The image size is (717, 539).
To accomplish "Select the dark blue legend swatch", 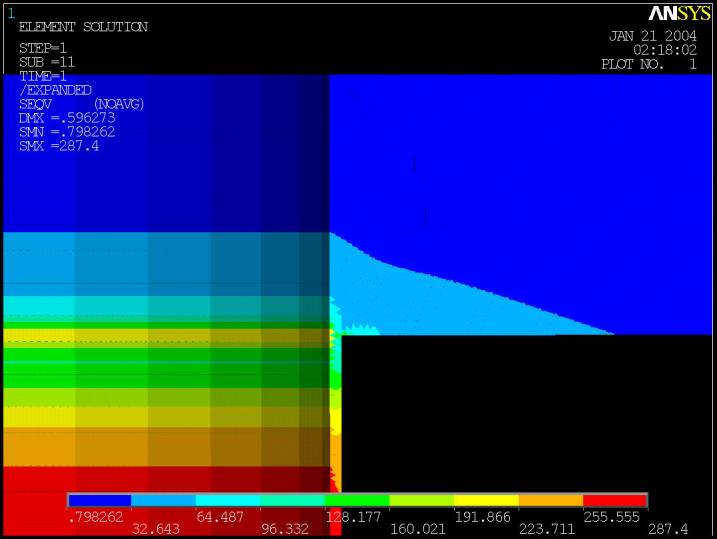I will point(100,501).
